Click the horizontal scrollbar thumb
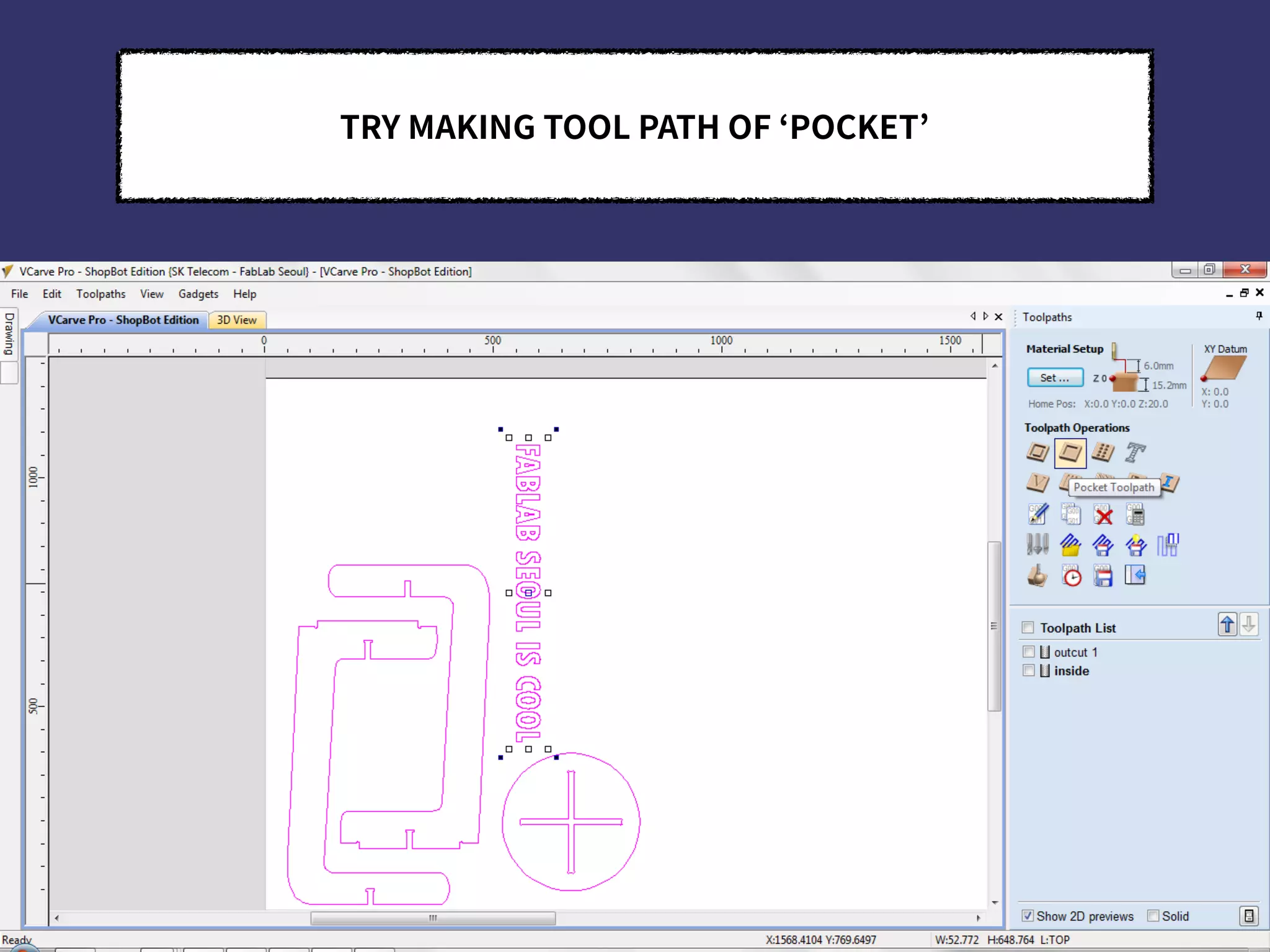The width and height of the screenshot is (1270, 952). (x=433, y=918)
